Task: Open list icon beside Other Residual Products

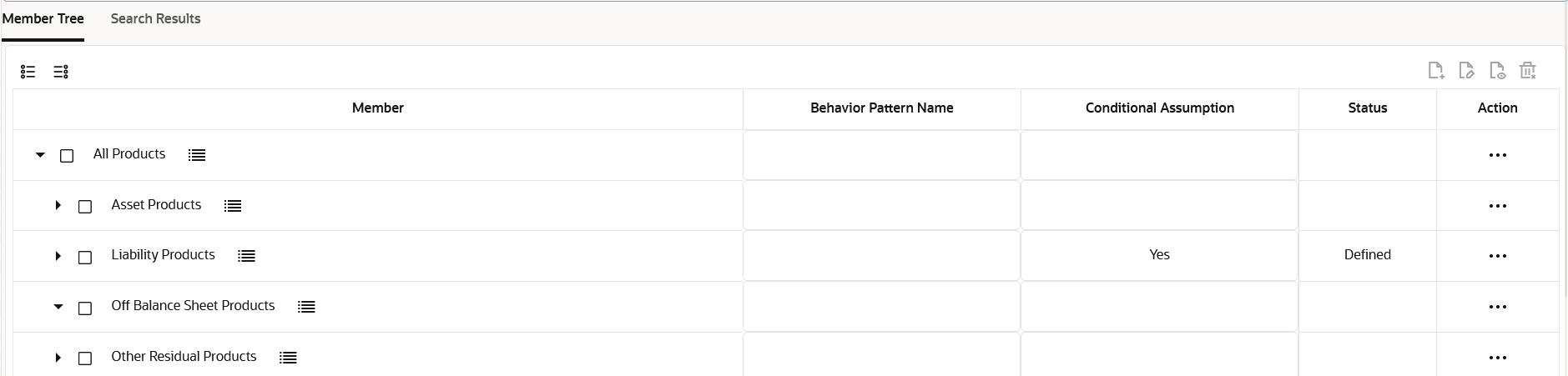Action: coord(288,358)
